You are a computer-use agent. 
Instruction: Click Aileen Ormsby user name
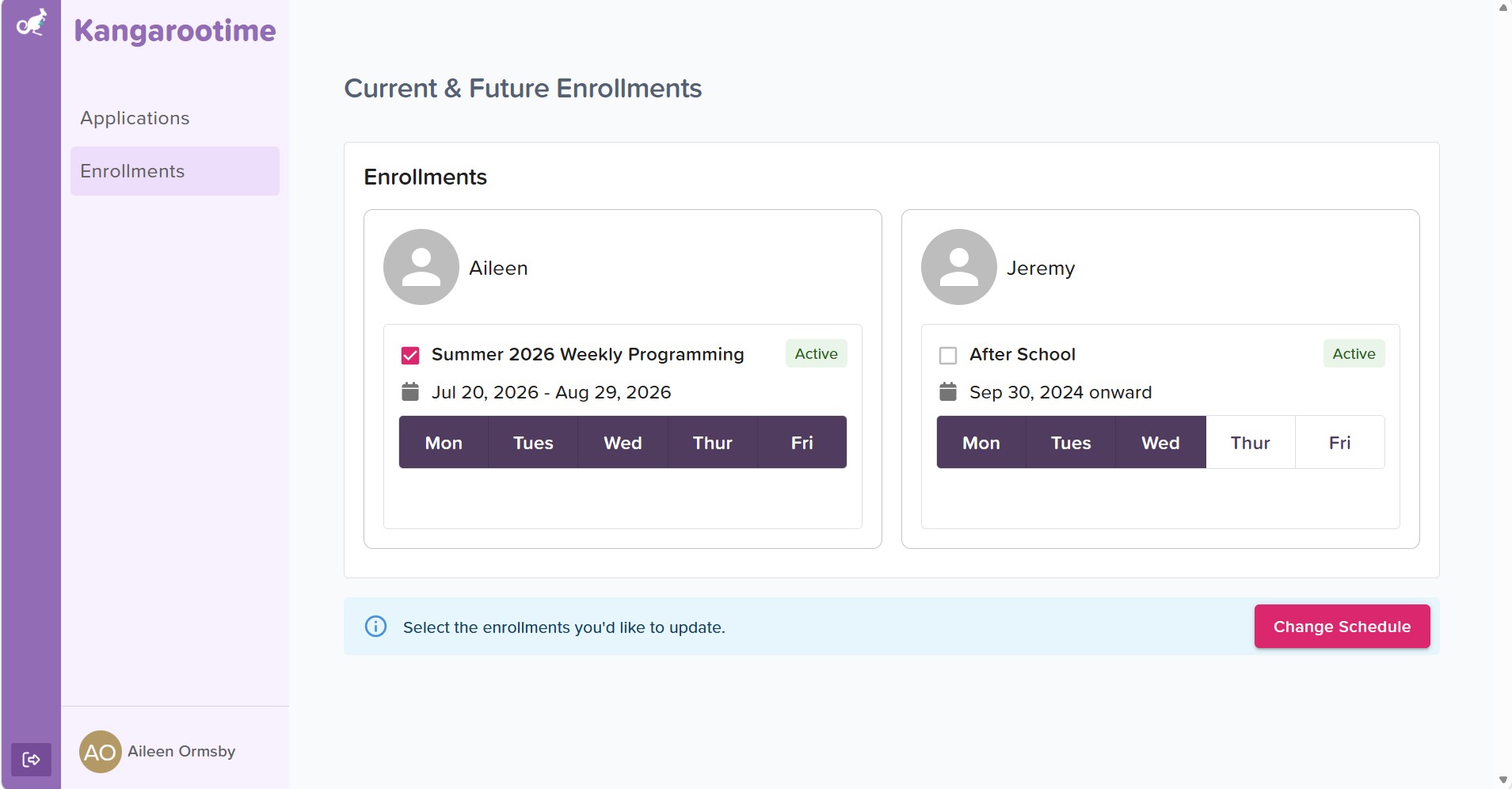(x=181, y=751)
